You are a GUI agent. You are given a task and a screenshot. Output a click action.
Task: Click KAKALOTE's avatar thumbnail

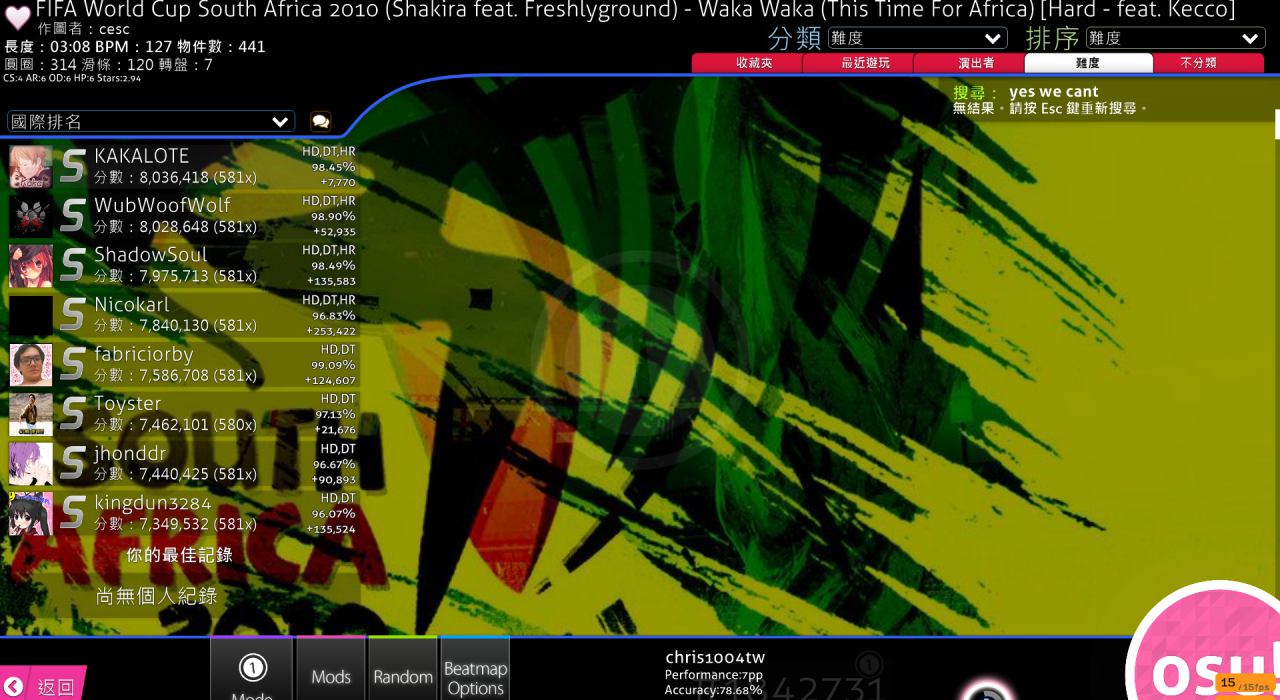point(31,167)
